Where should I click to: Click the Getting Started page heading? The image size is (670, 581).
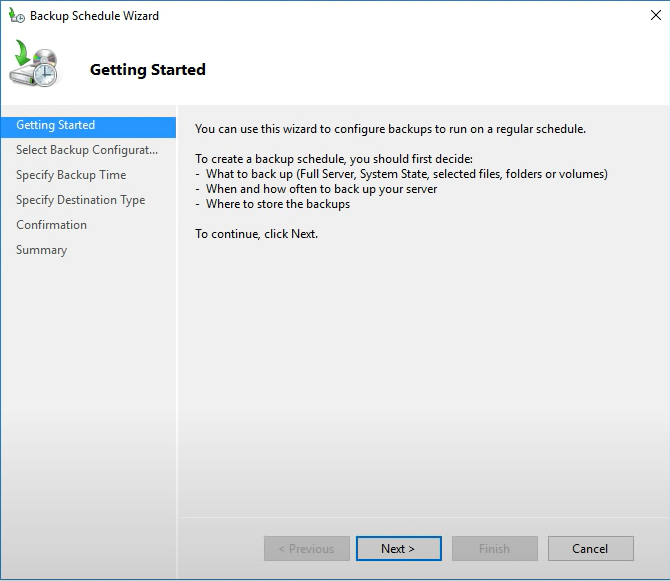[x=148, y=70]
